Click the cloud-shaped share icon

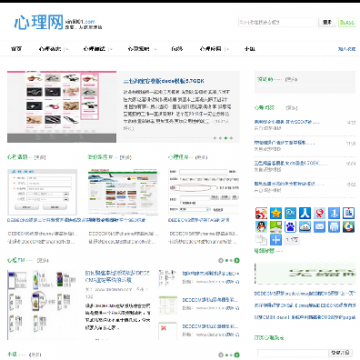click(305, 227)
